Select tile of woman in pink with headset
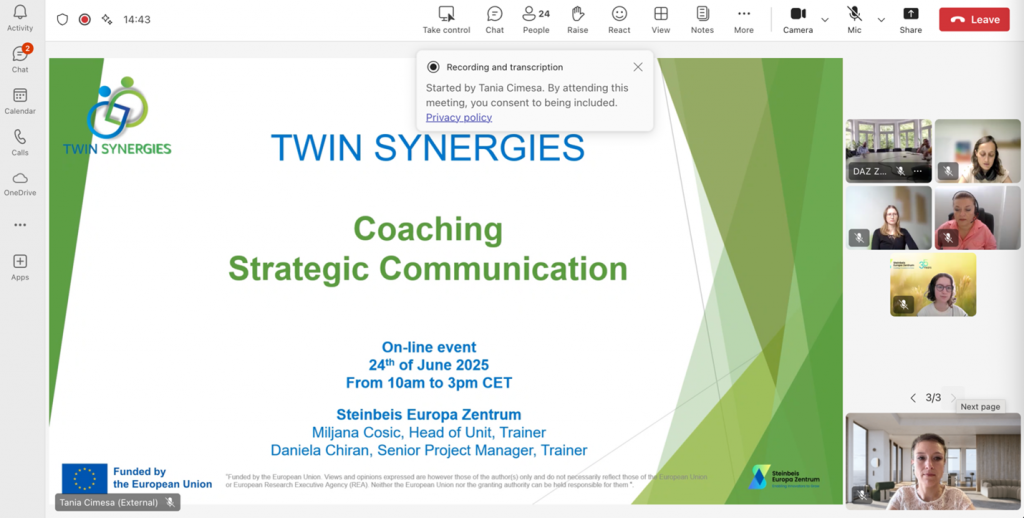Image resolution: width=1024 pixels, height=518 pixels. coord(977,218)
